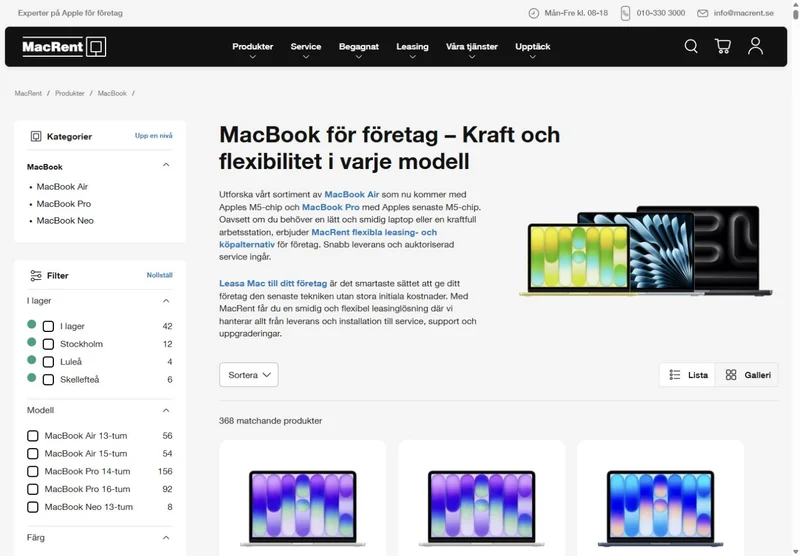800x556 pixels.
Task: Follow the MacRent flexibla leasing link
Action: coord(328,238)
